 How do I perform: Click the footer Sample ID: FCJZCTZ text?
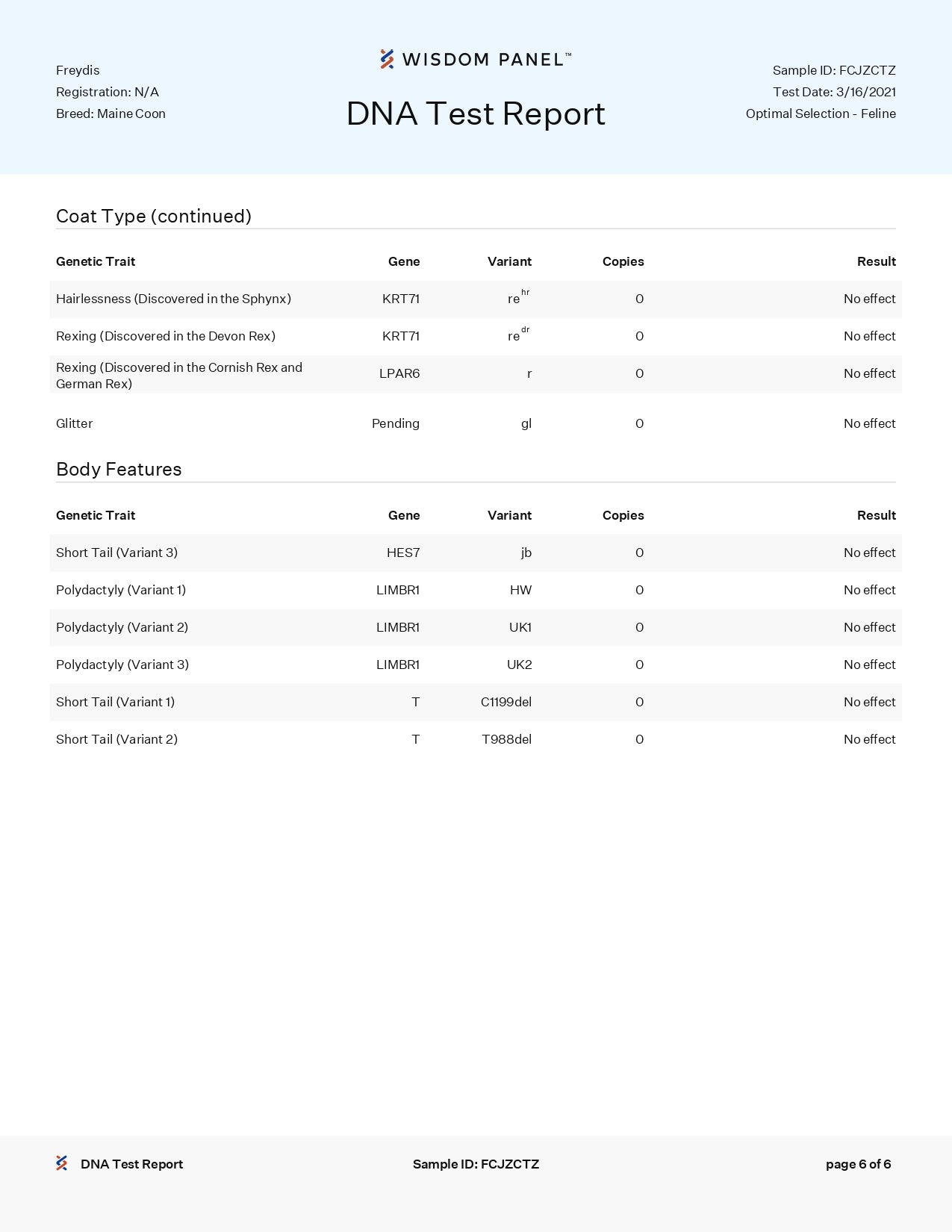(x=476, y=1164)
